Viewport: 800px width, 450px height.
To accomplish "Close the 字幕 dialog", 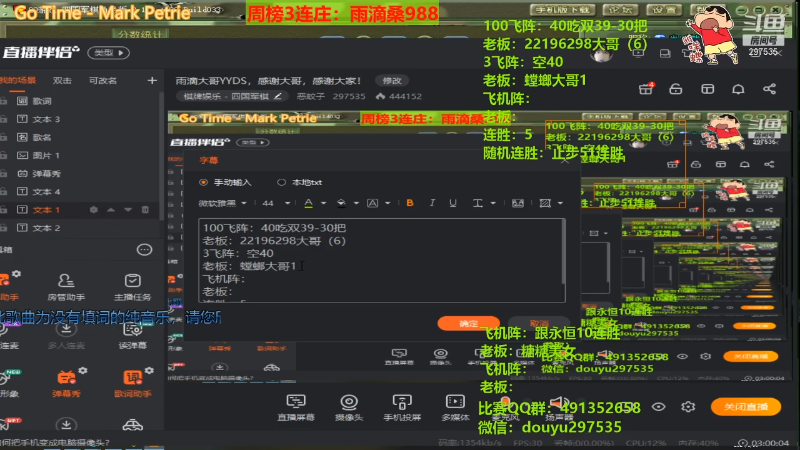I will pyautogui.click(x=565, y=160).
